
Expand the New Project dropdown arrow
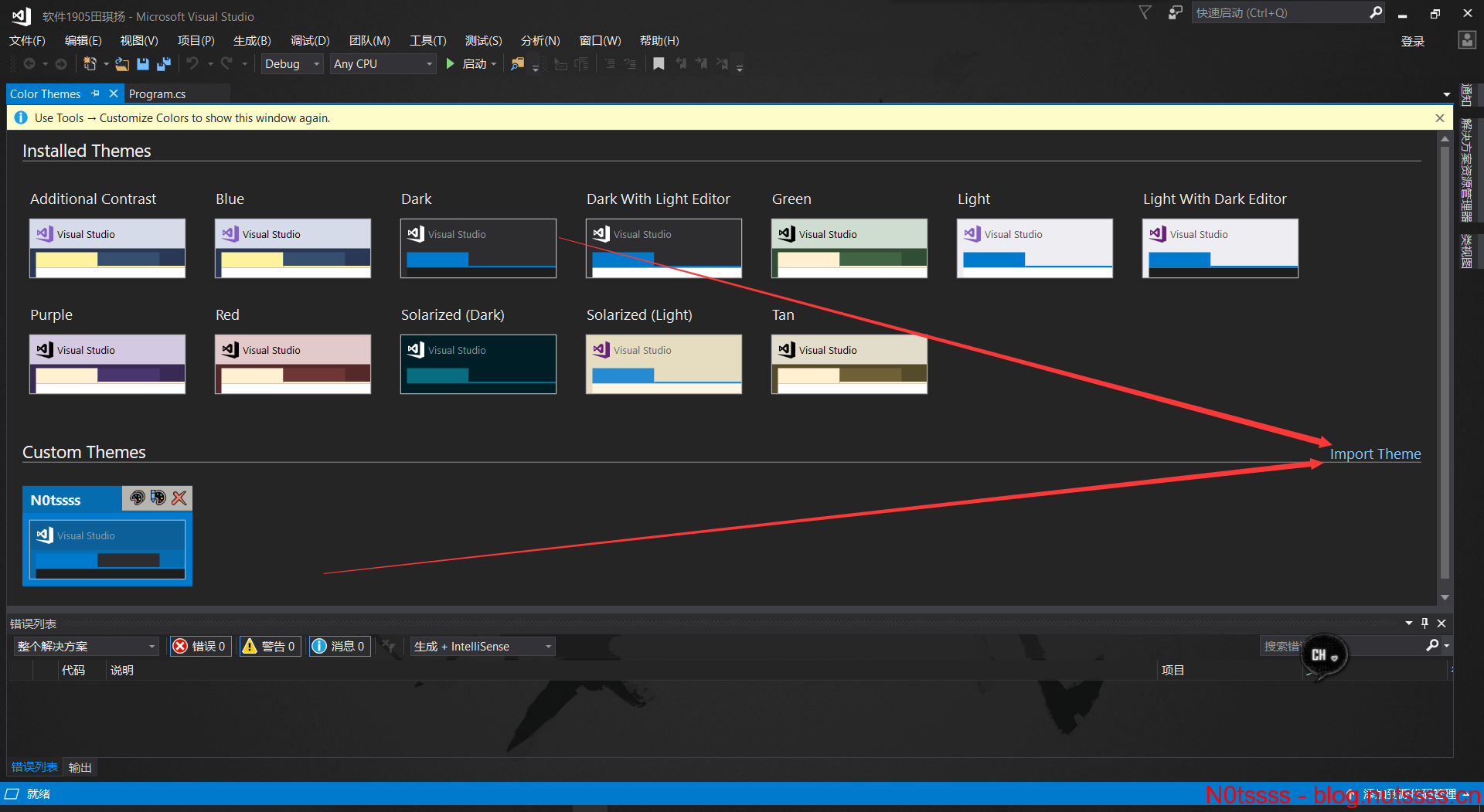pos(106,64)
